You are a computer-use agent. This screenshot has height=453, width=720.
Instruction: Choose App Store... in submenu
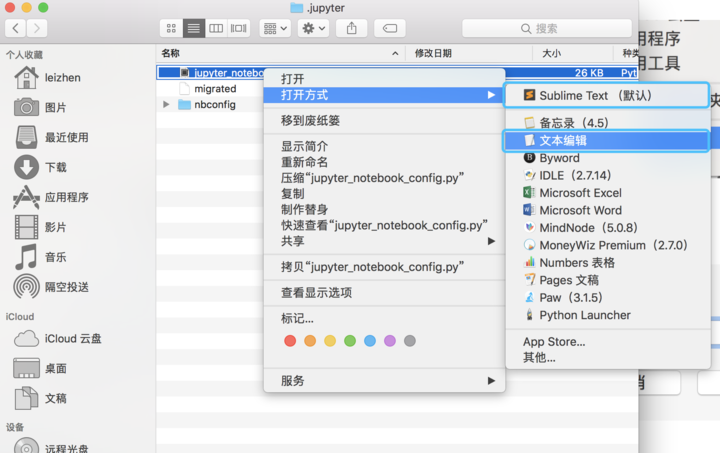tap(608, 341)
